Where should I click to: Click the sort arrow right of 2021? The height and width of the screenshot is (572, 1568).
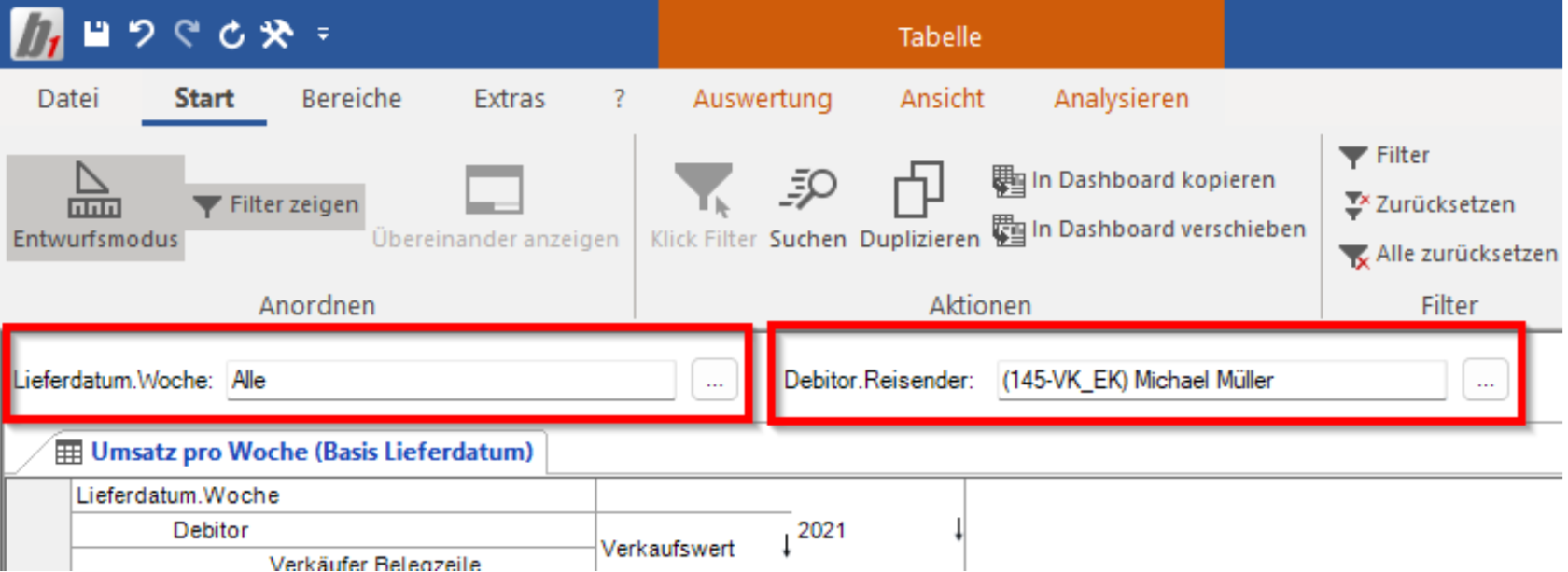pyautogui.click(x=959, y=529)
